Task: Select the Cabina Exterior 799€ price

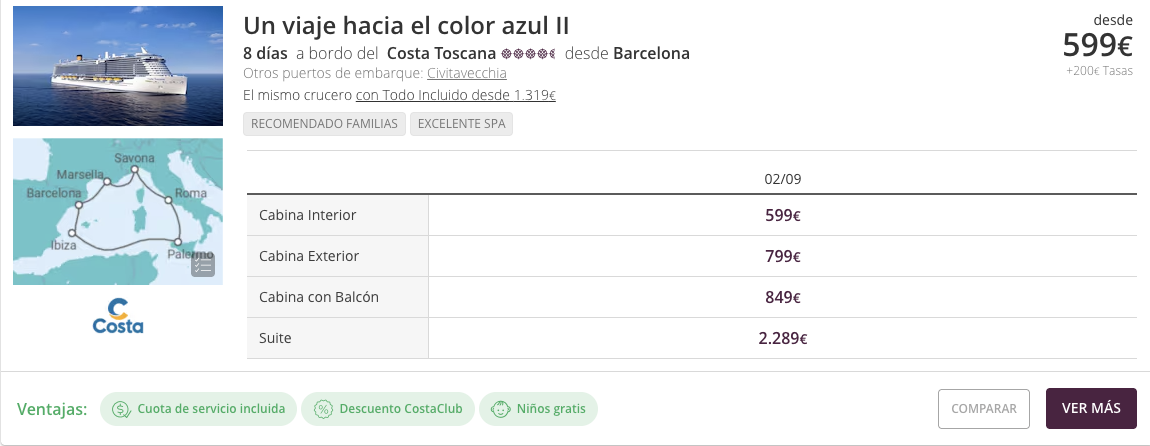Action: tap(783, 256)
